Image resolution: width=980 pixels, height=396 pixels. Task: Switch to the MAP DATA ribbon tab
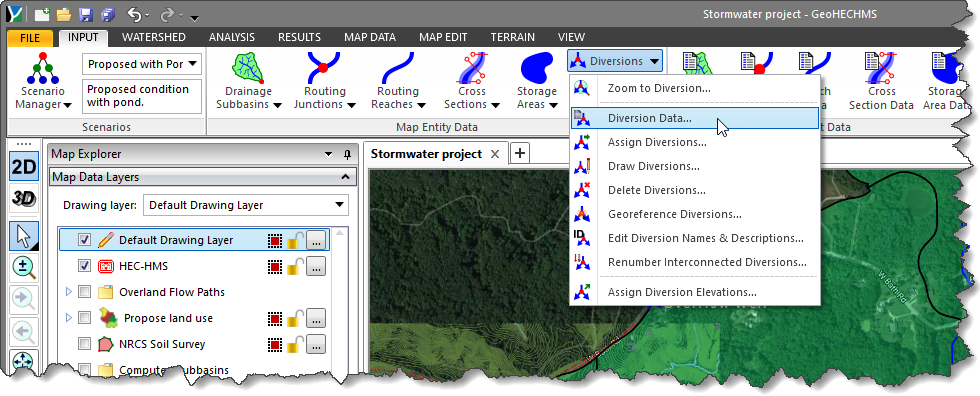(x=370, y=37)
